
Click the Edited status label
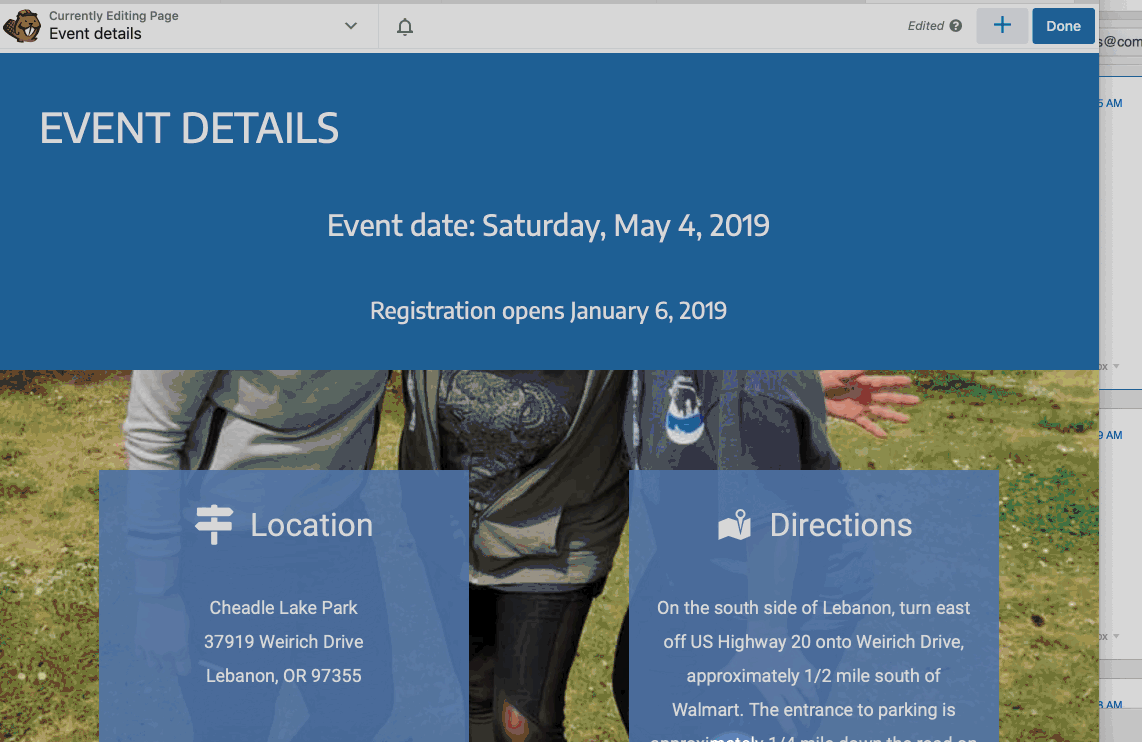[925, 26]
